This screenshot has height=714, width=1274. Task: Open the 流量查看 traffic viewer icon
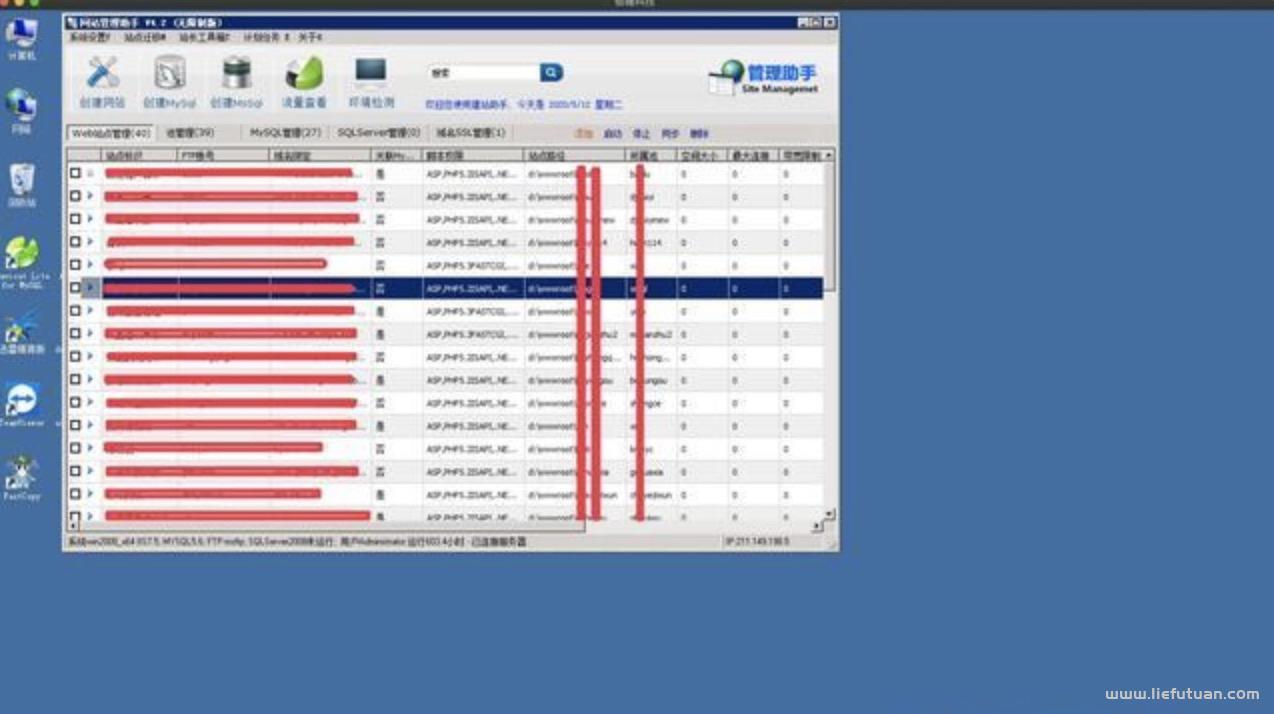(304, 80)
